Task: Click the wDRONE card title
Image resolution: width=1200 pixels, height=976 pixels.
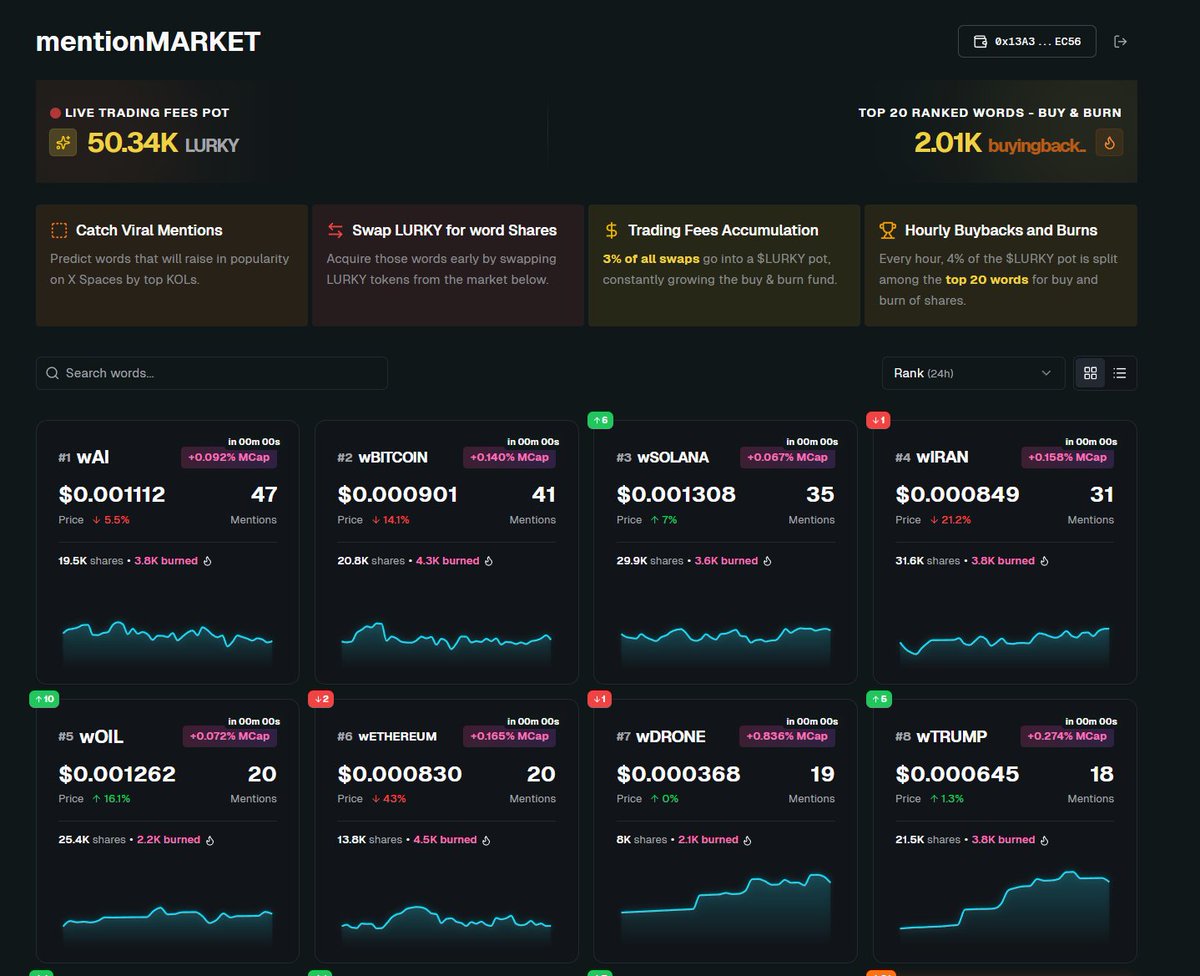Action: [671, 737]
